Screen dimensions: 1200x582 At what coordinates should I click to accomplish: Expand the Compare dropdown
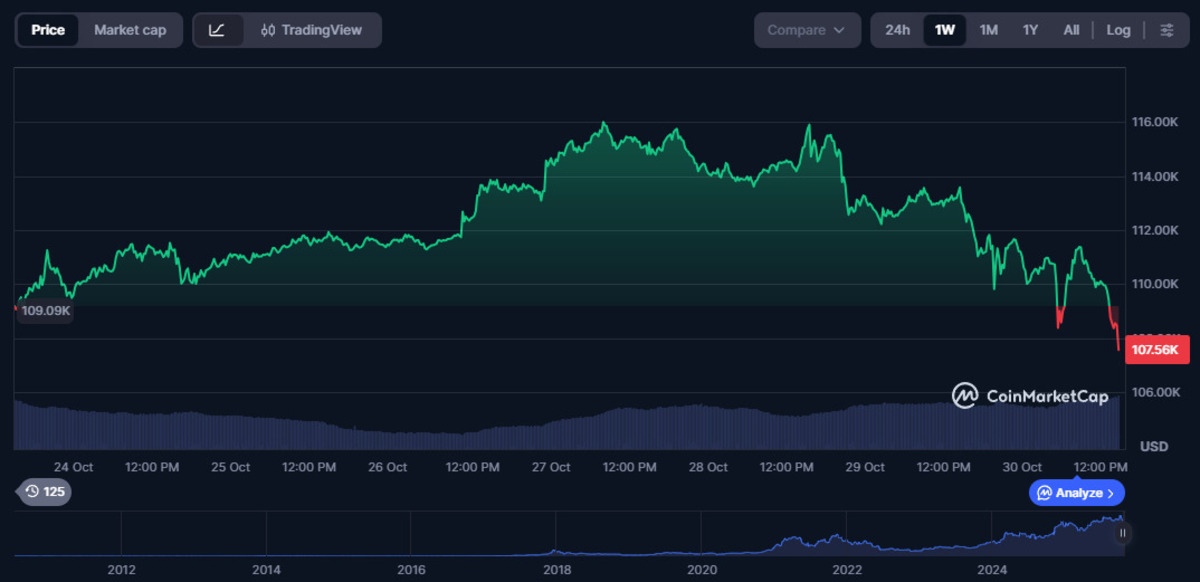tap(806, 30)
